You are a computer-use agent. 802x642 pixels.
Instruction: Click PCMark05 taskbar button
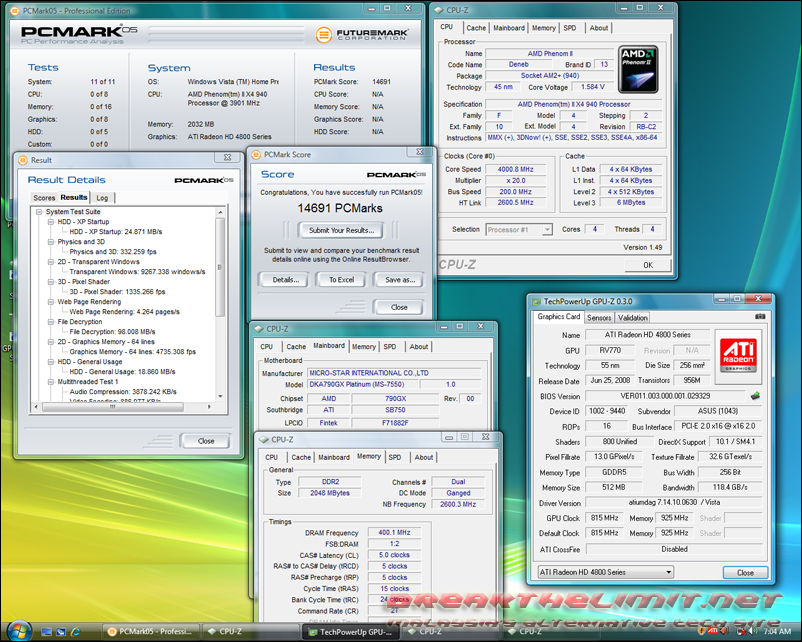click(150, 632)
